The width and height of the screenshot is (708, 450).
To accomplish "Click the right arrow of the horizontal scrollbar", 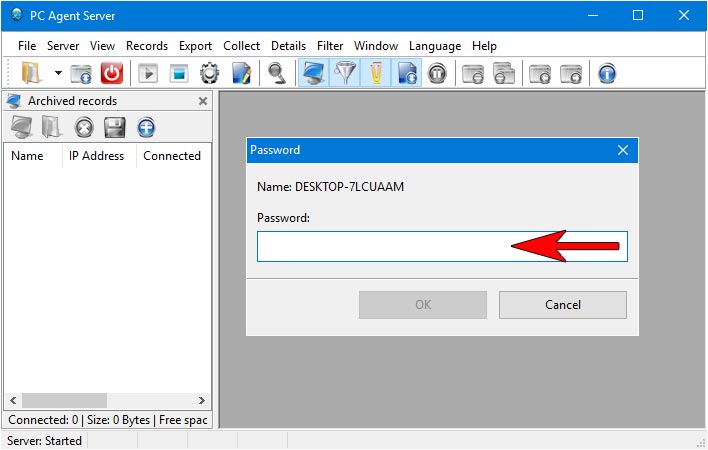I will (202, 400).
